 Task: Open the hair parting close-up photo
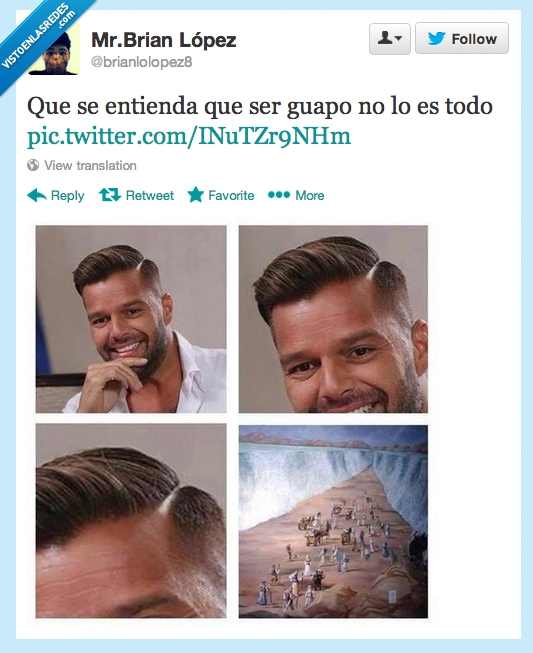coord(131,521)
